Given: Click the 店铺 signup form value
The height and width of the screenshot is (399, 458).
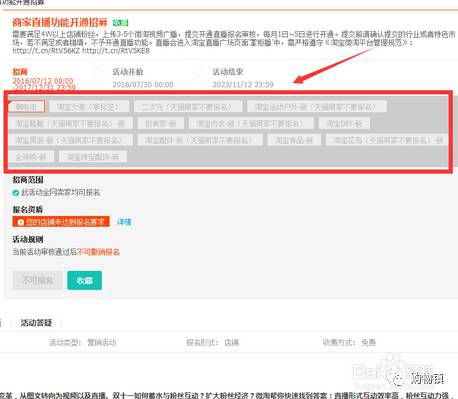Looking at the screenshot, I should coord(231,342).
